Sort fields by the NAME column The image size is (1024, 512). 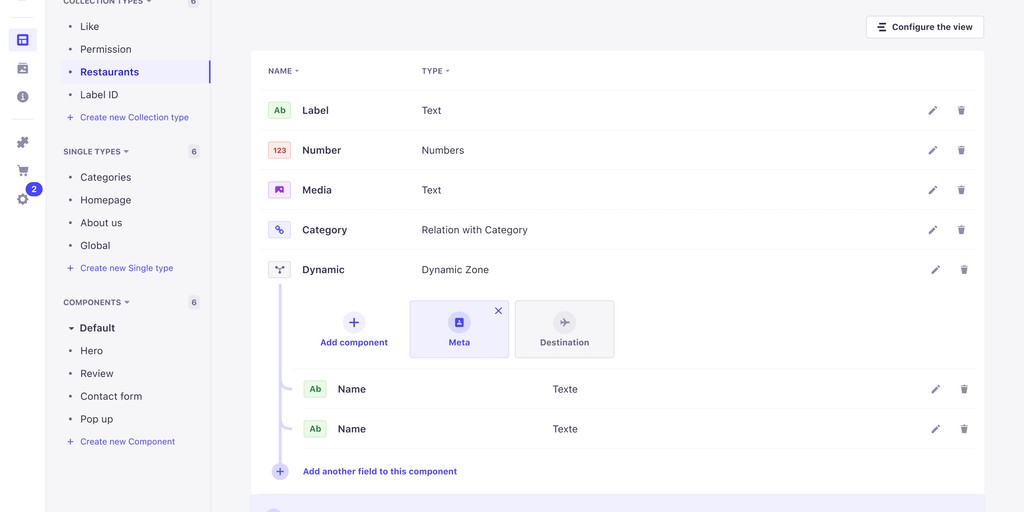(283, 71)
